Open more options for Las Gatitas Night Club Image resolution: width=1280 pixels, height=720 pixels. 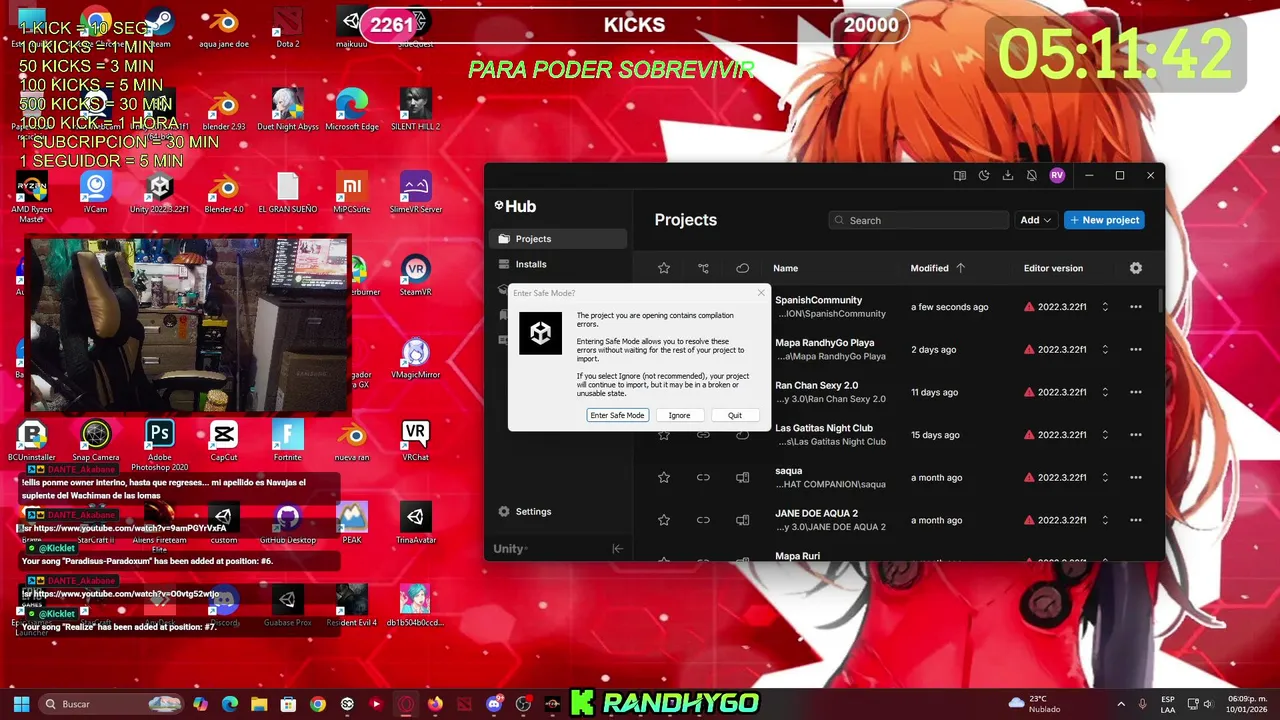(x=1136, y=435)
